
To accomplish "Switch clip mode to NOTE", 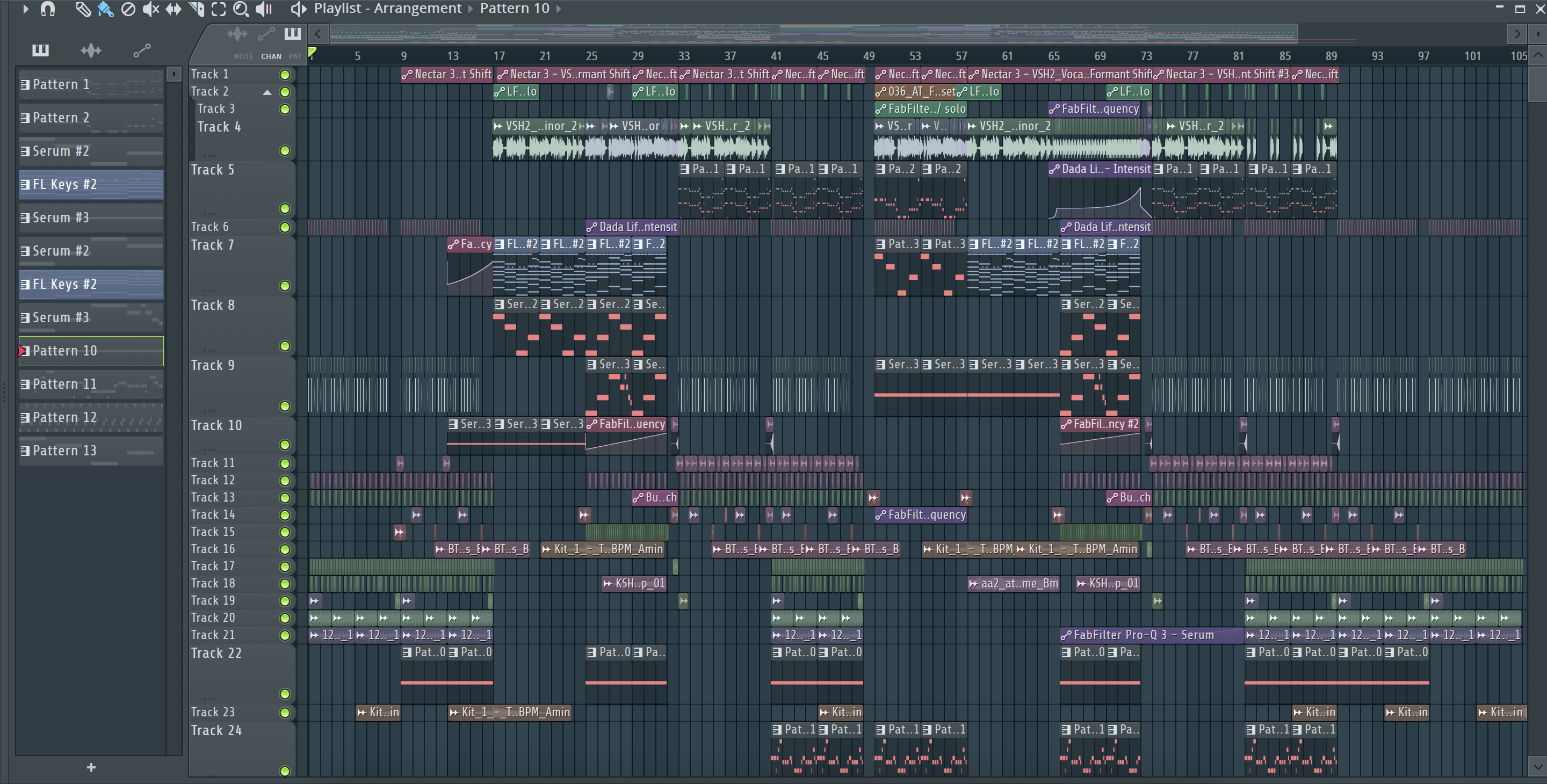I will click(x=244, y=56).
